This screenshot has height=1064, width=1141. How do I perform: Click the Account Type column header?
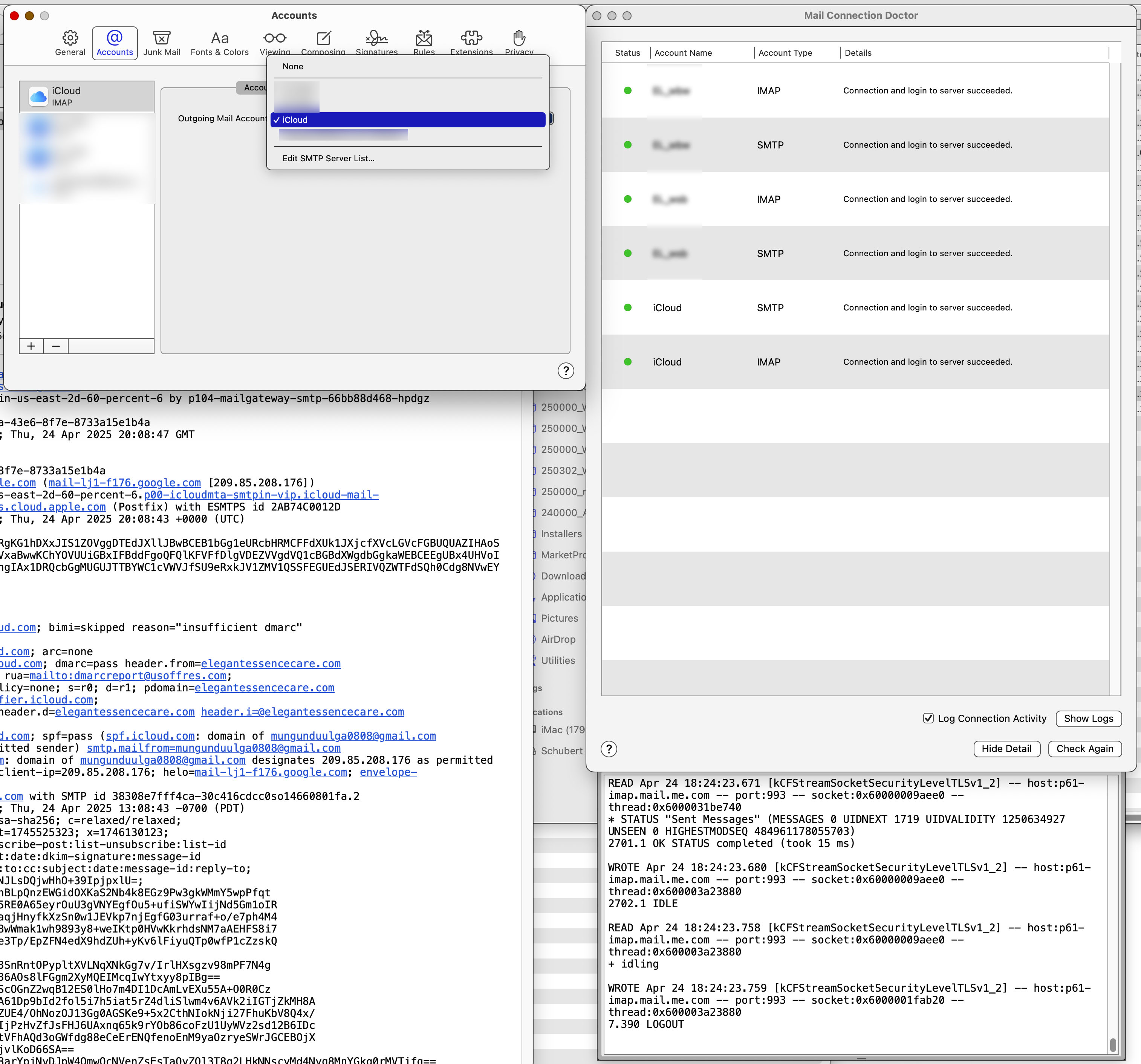coord(785,53)
